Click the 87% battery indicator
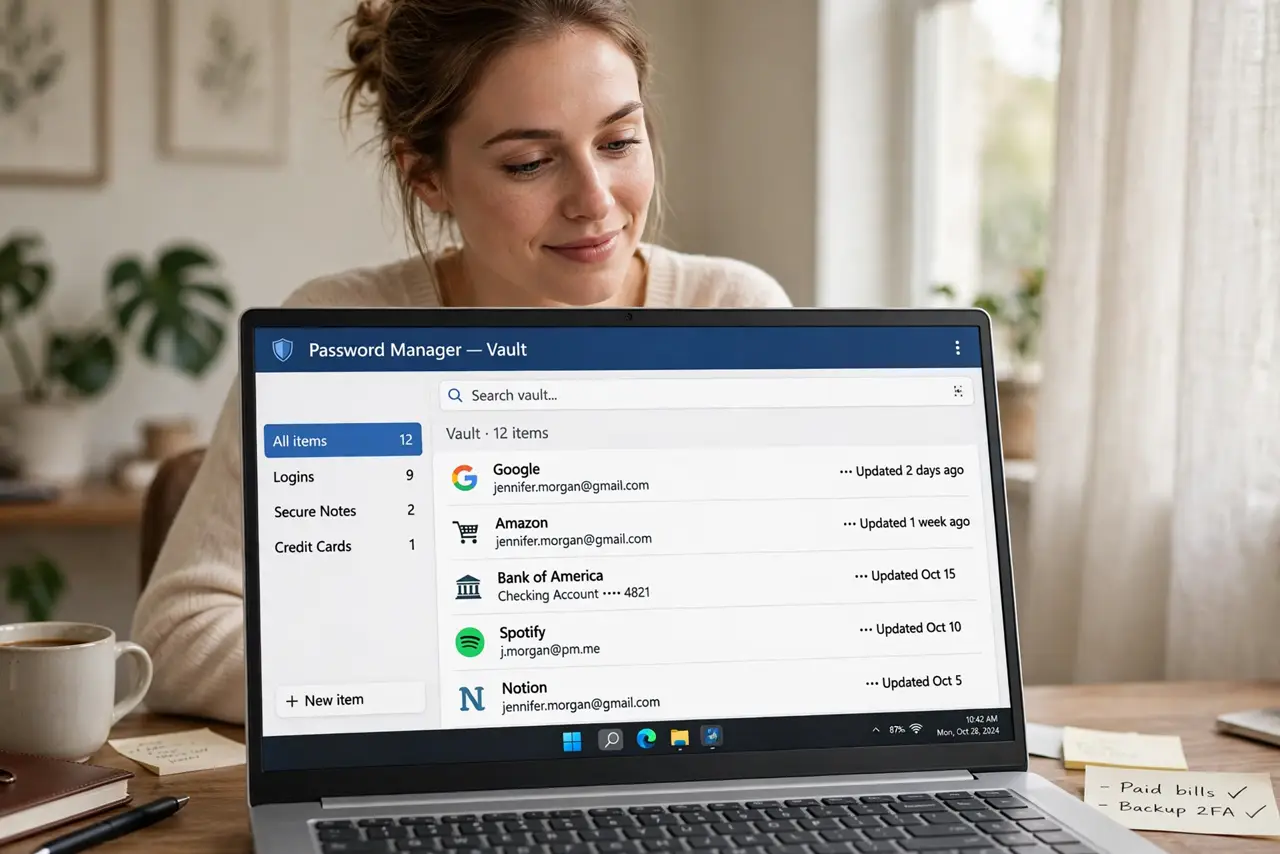Screen dimensions: 1280x854 click(896, 729)
